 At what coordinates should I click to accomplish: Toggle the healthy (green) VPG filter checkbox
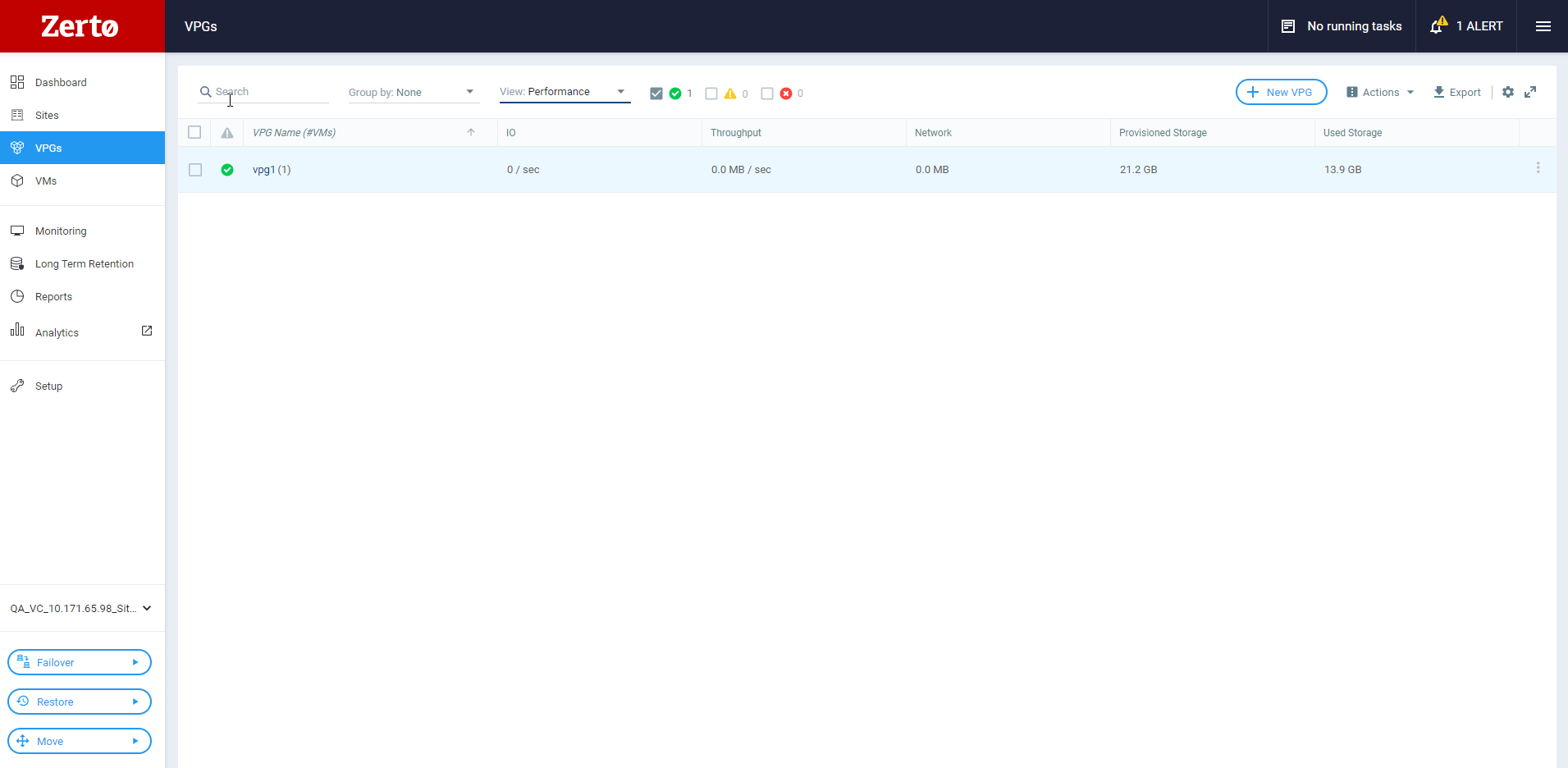[656, 94]
